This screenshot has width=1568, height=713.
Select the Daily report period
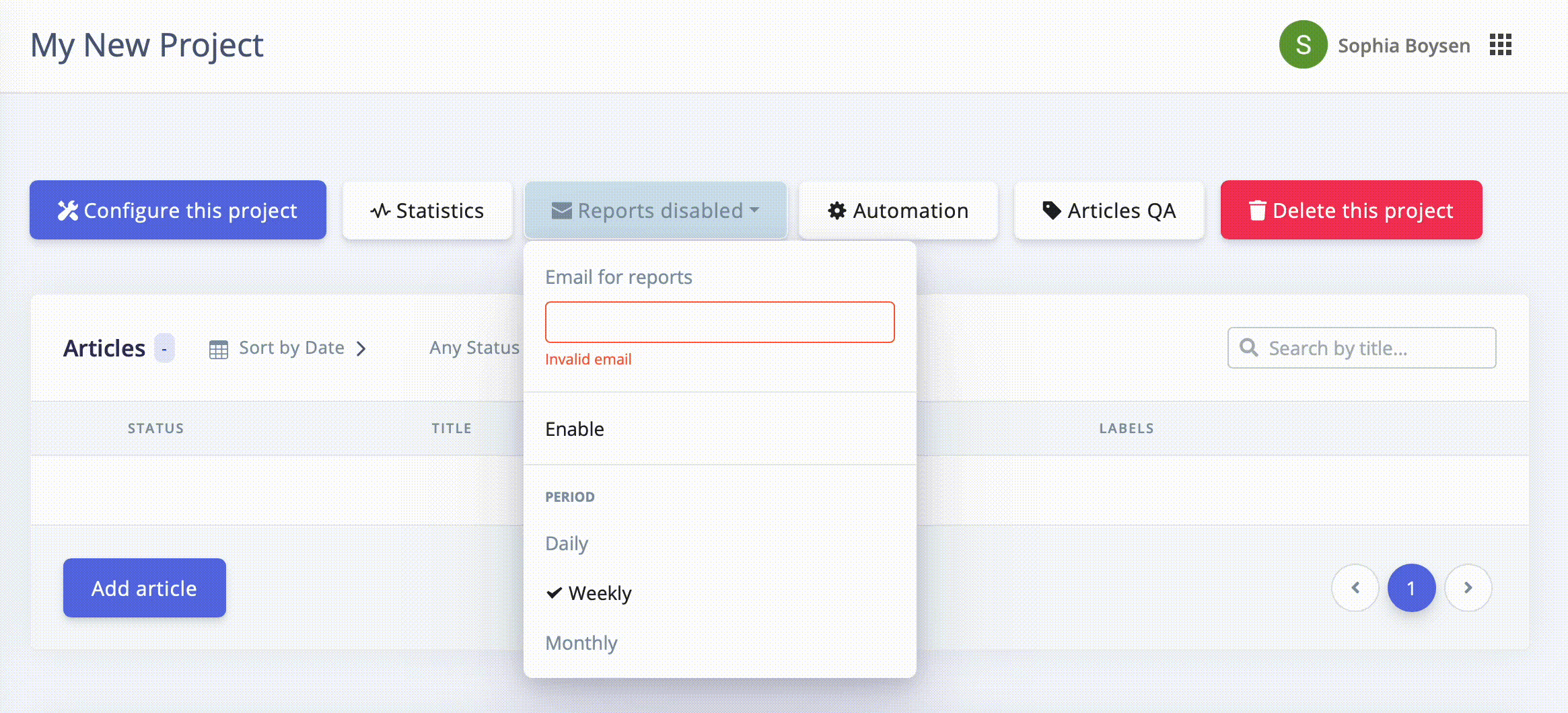[567, 543]
